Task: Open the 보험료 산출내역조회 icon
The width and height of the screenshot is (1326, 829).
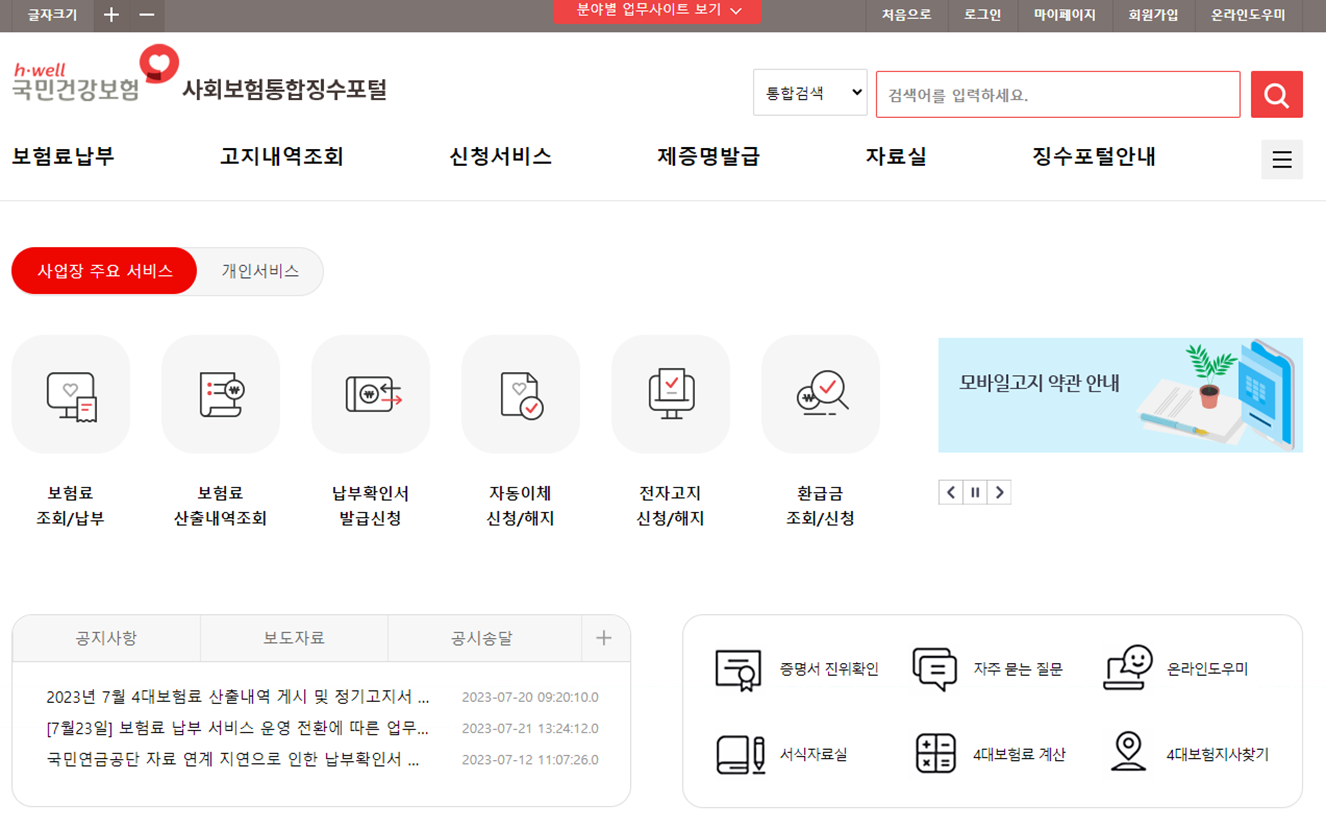Action: pos(221,394)
